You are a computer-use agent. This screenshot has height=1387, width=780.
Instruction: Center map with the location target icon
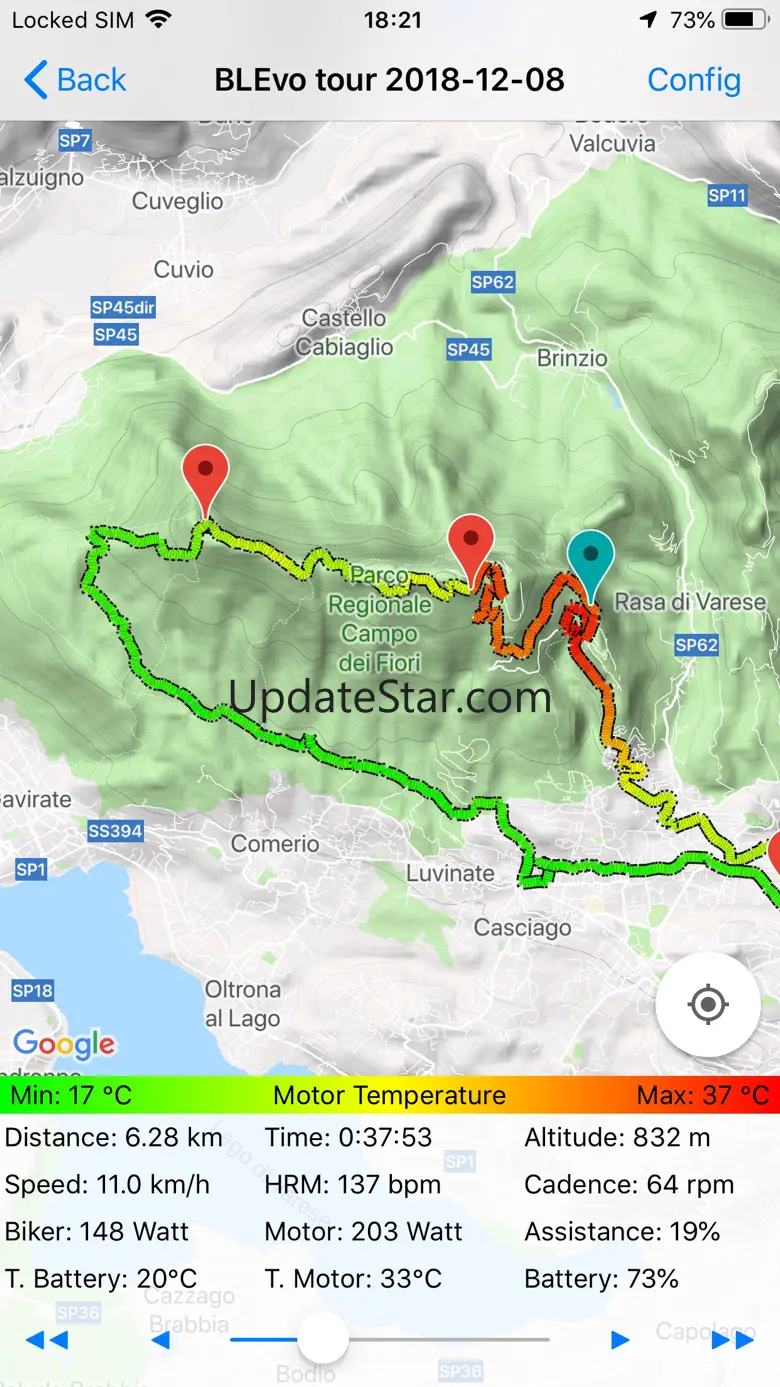pyautogui.click(x=708, y=1004)
